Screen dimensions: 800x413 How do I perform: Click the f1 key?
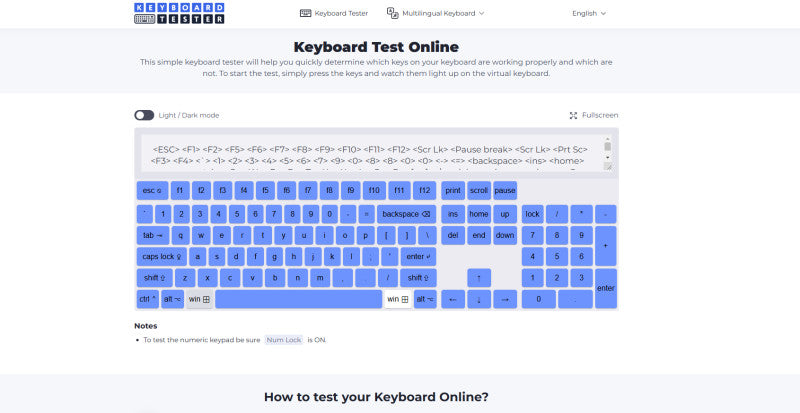tap(180, 190)
